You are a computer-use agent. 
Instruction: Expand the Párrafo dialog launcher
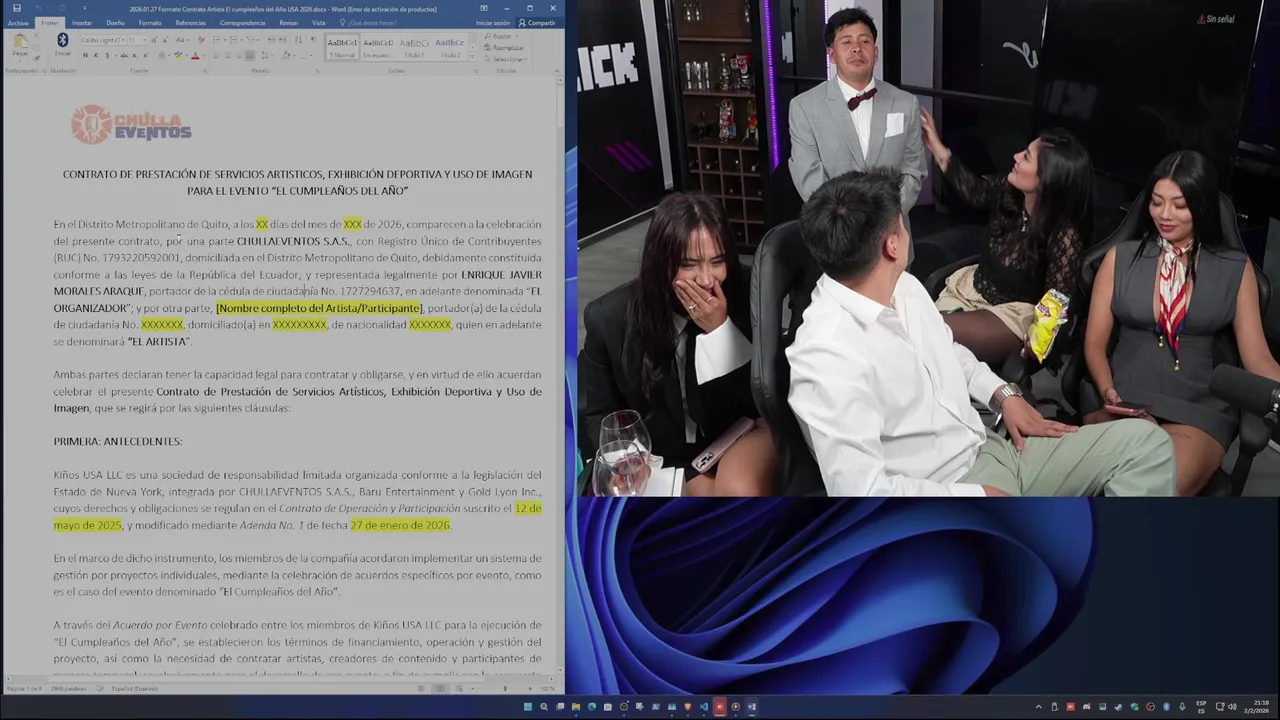pos(317,71)
